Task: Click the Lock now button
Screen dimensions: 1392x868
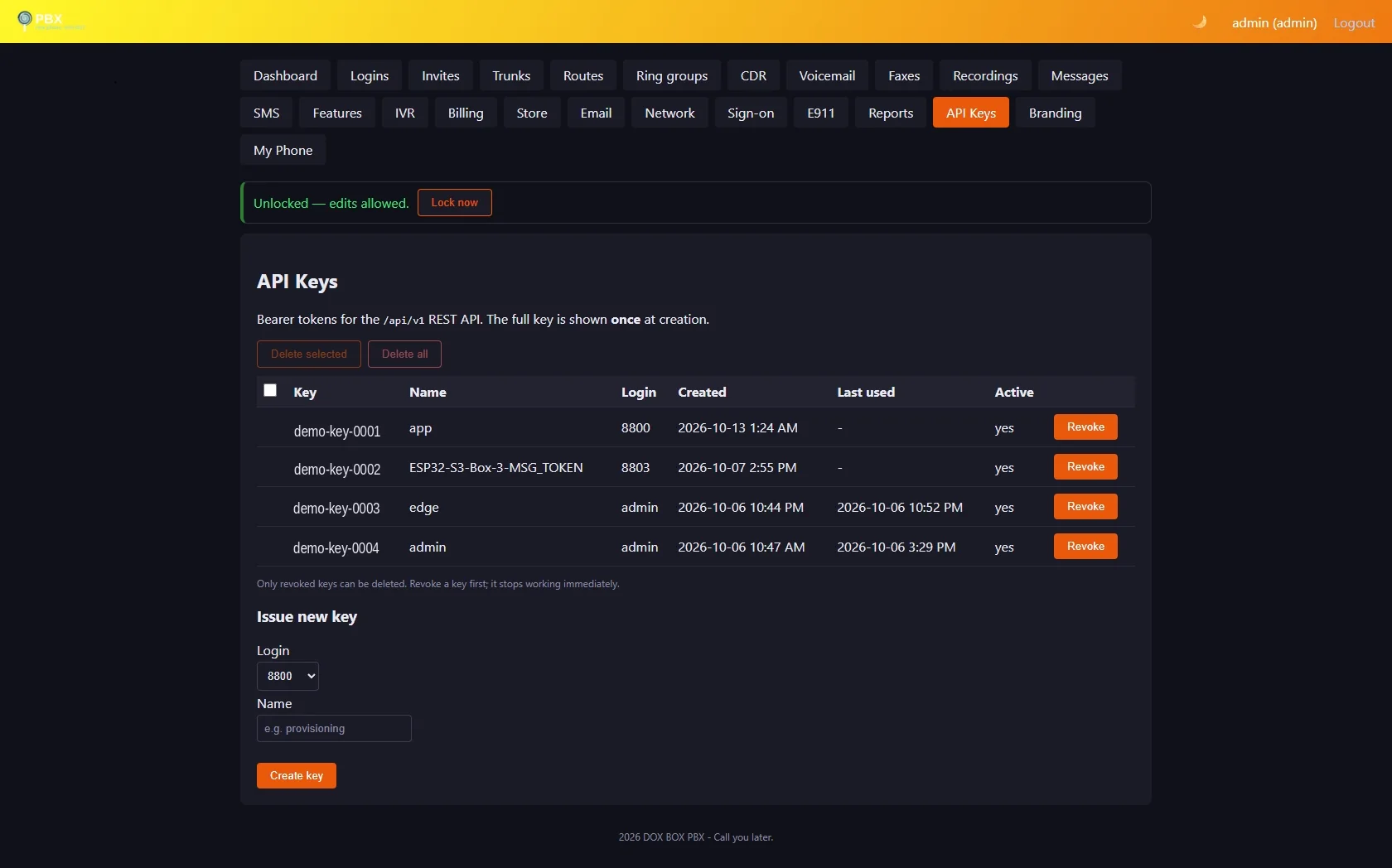Action: (455, 203)
